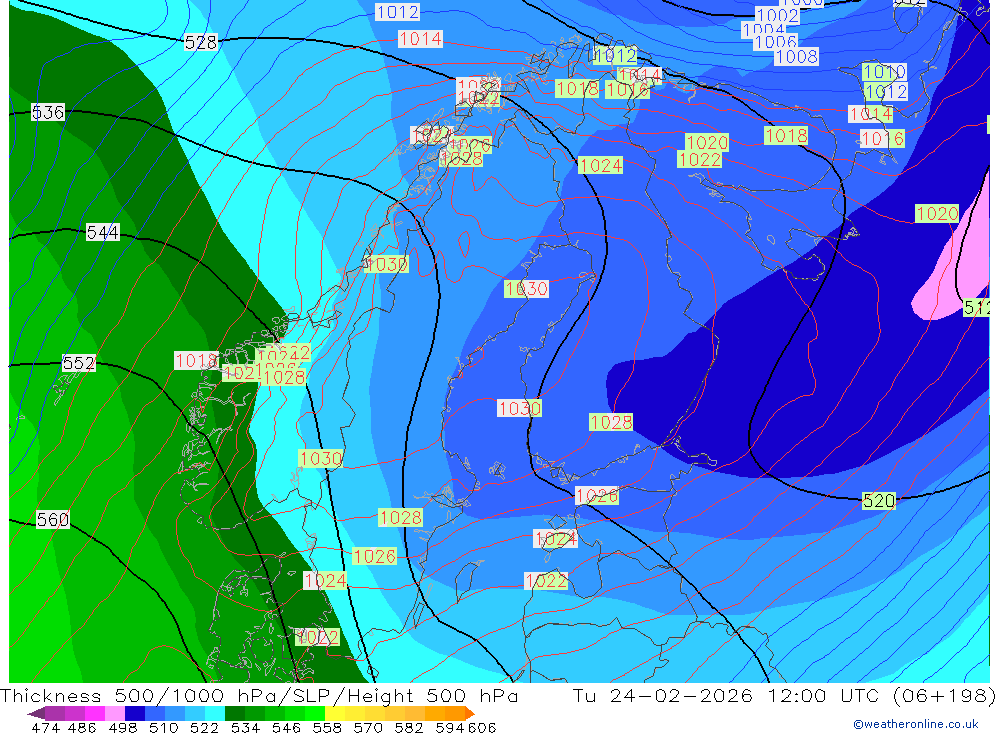1000x733 pixels.
Task: Click the 528 height contour label
Action: [x=201, y=43]
